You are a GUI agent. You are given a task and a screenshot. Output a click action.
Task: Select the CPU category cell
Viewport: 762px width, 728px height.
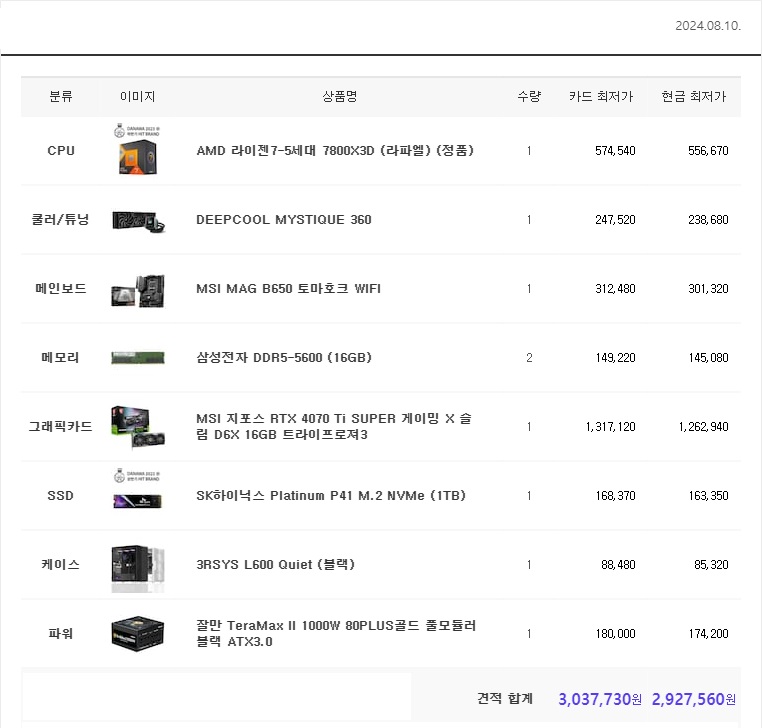pyautogui.click(x=61, y=151)
